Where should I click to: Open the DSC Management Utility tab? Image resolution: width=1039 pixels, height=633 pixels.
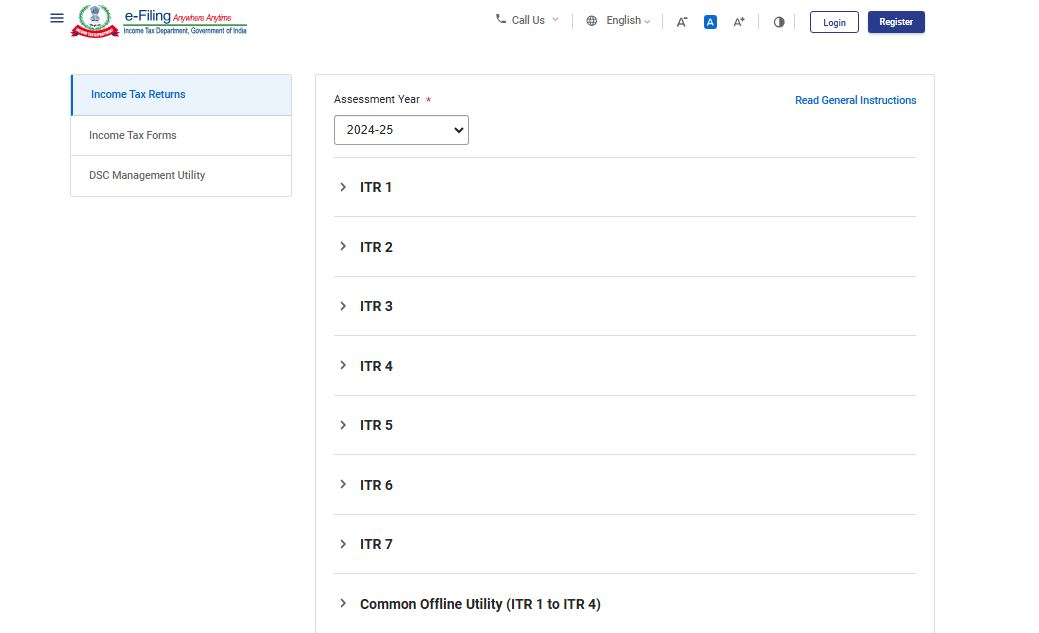pyautogui.click(x=181, y=175)
